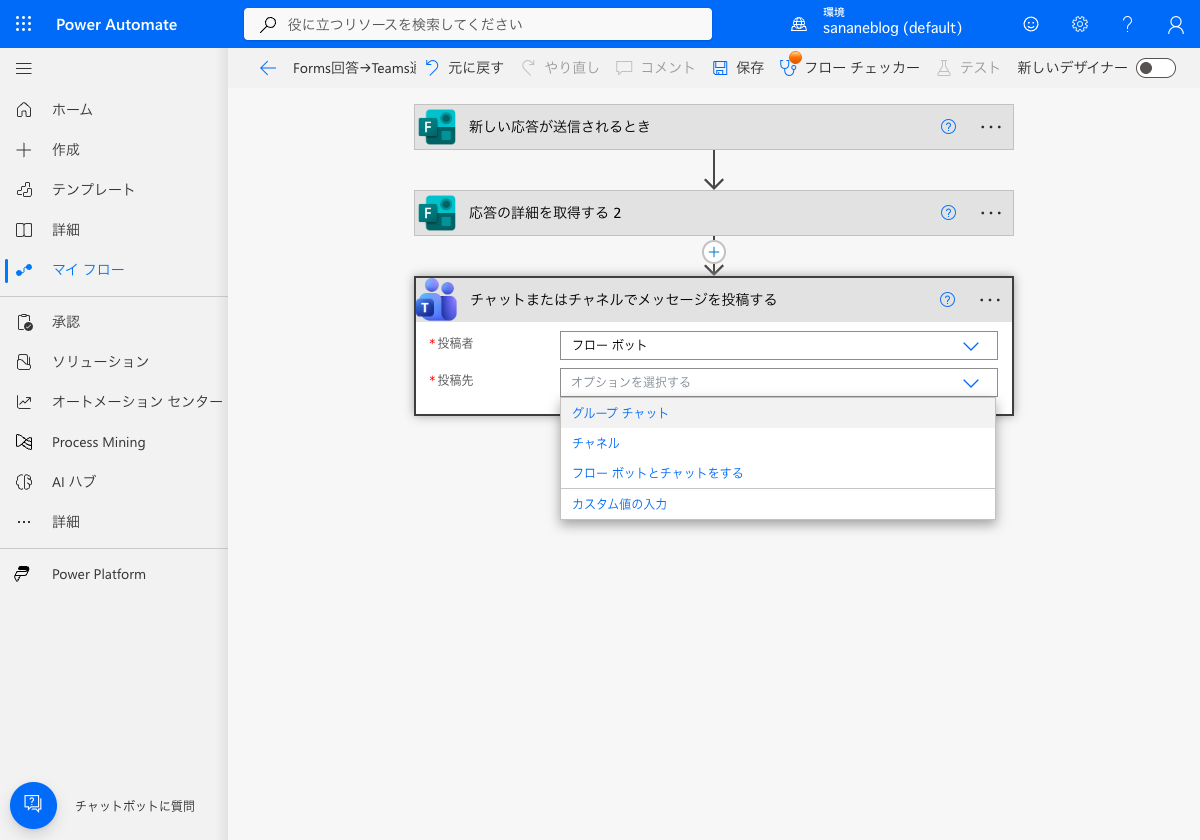Save the flow with 保存
Viewport: 1200px width, 840px height.
coord(738,68)
